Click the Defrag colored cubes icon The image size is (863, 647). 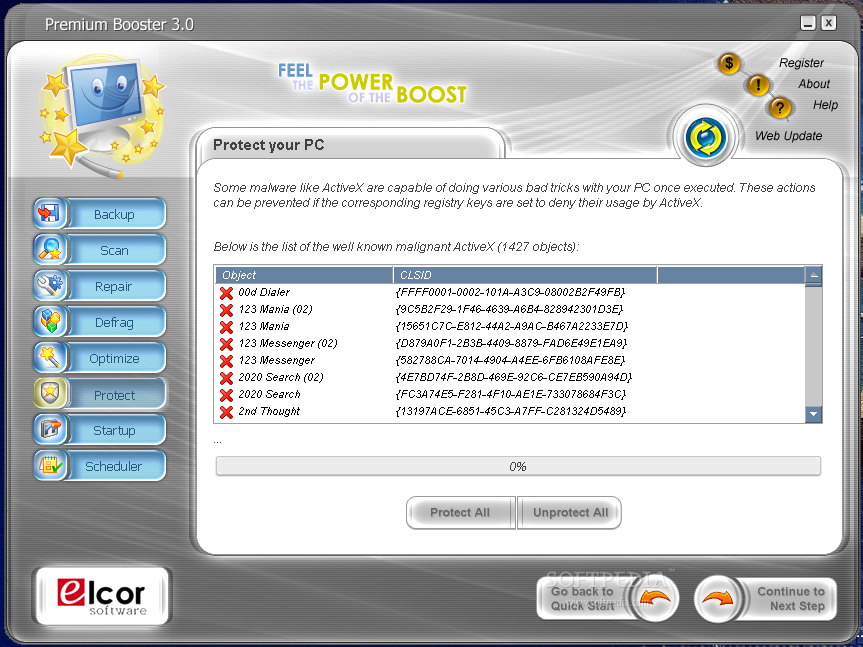(50, 321)
